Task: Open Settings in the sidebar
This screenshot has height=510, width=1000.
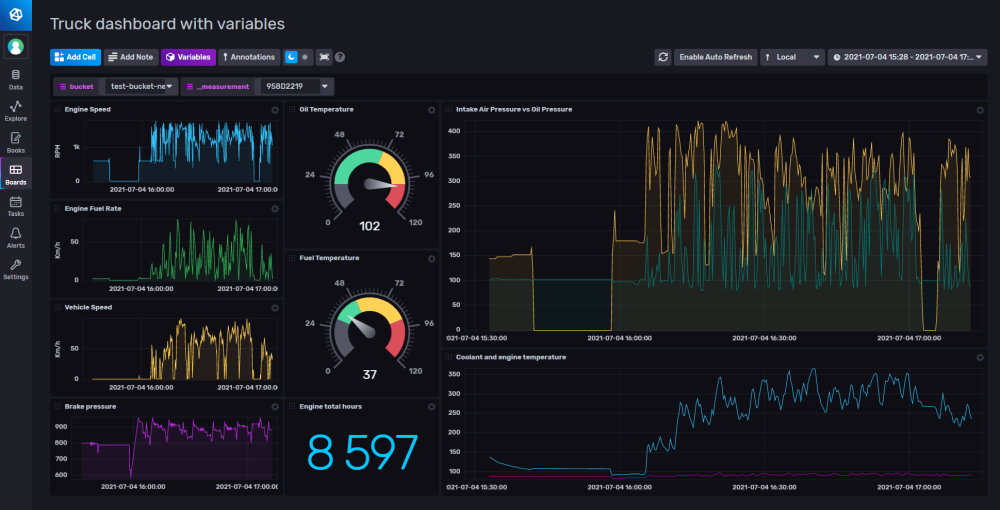Action: point(15,270)
